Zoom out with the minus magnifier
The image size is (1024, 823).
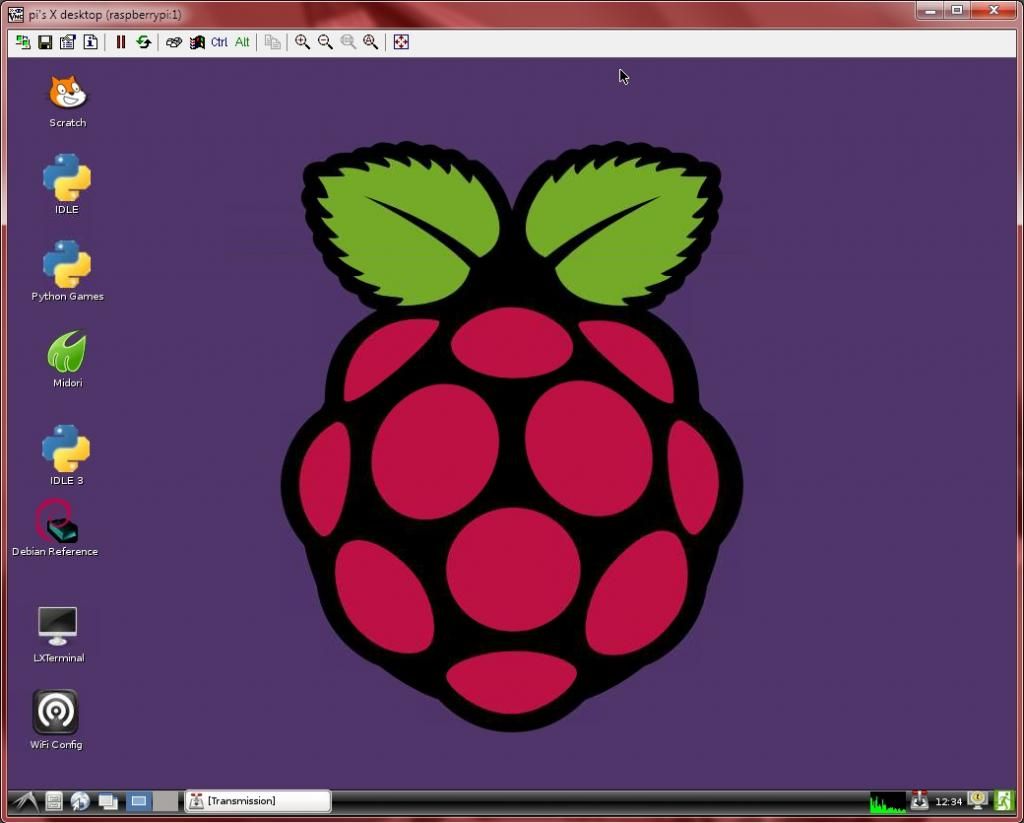pyautogui.click(x=325, y=42)
